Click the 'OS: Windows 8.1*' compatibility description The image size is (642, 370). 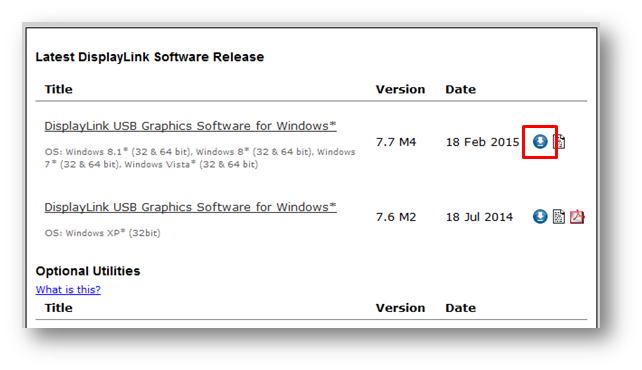(200, 158)
